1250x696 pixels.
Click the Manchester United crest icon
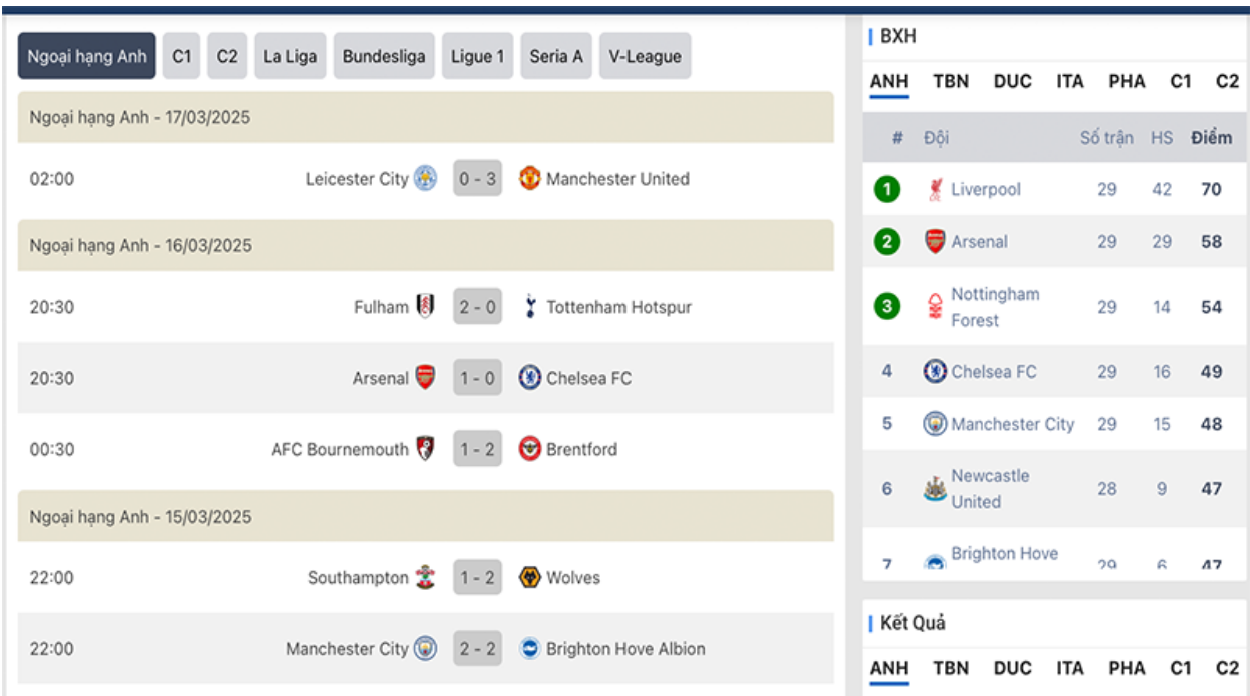[530, 179]
